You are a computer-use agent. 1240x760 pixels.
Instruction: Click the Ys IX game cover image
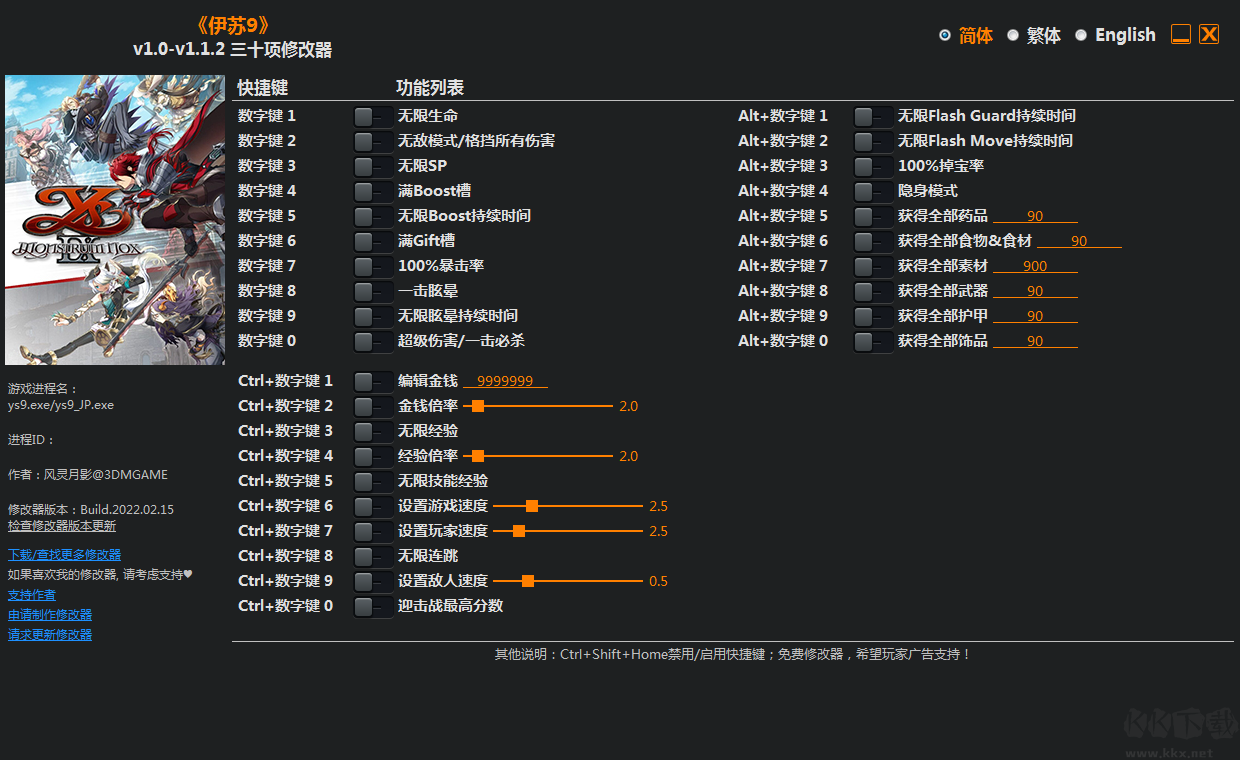point(115,220)
